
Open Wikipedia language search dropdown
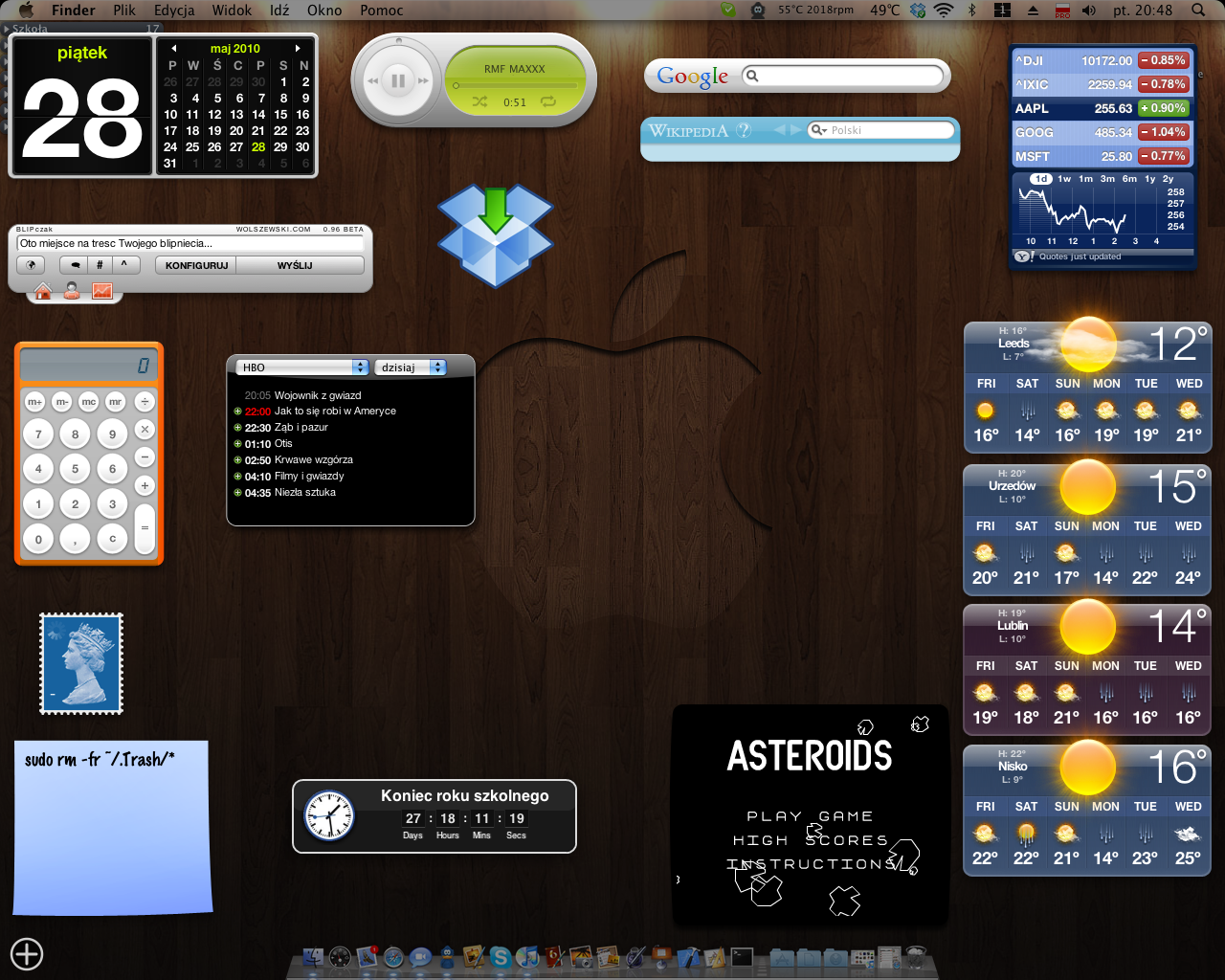click(x=818, y=130)
